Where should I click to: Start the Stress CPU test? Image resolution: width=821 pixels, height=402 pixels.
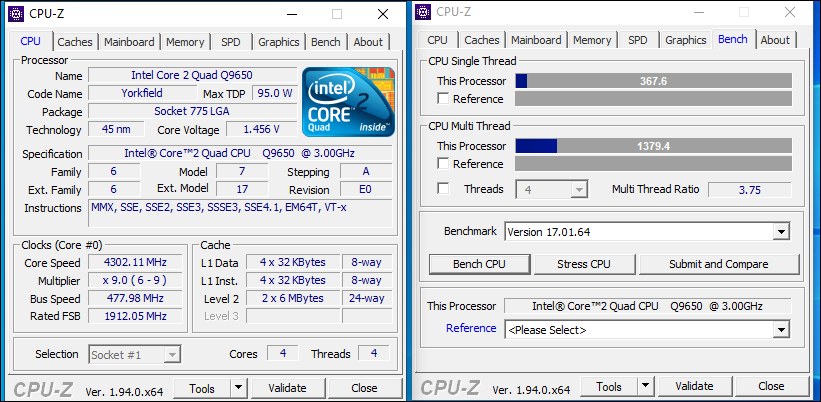point(584,264)
